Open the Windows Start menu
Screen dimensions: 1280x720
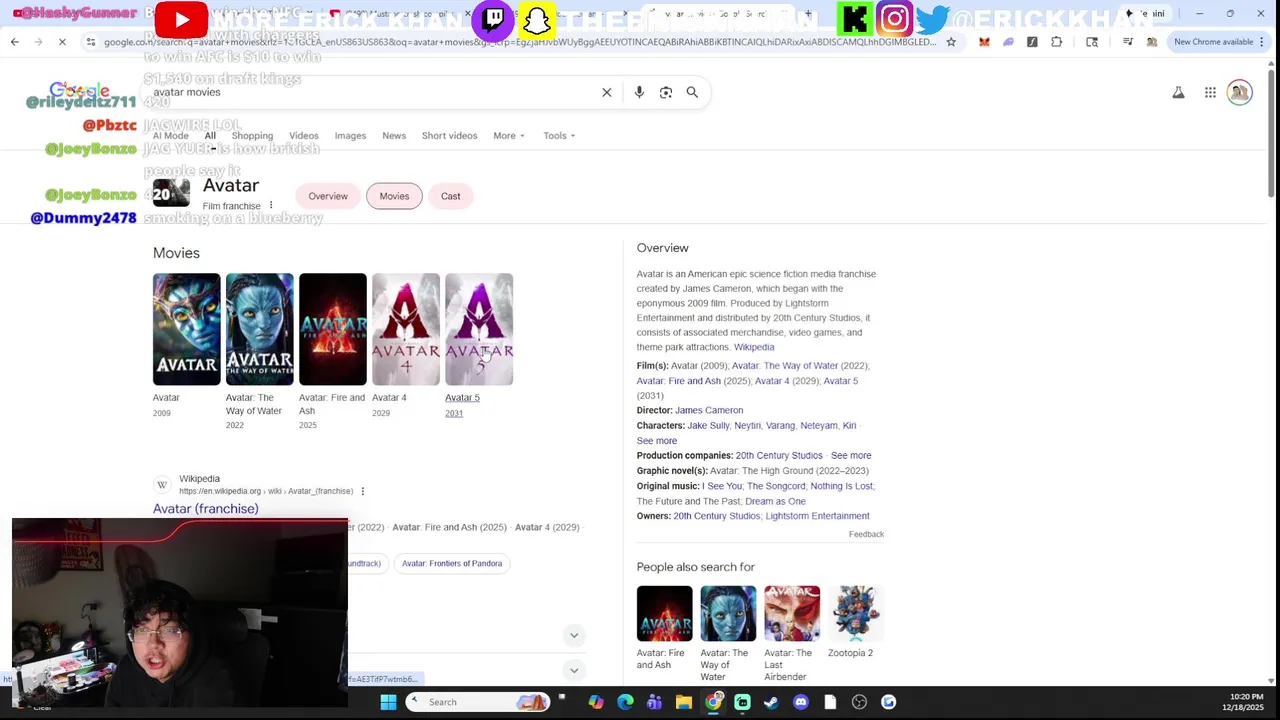pyautogui.click(x=388, y=702)
